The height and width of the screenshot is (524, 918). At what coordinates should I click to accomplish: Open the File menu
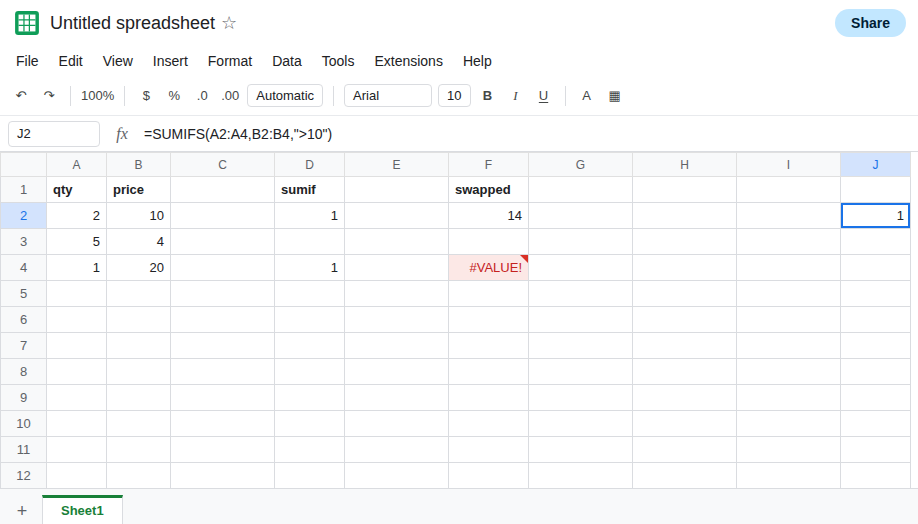point(27,61)
